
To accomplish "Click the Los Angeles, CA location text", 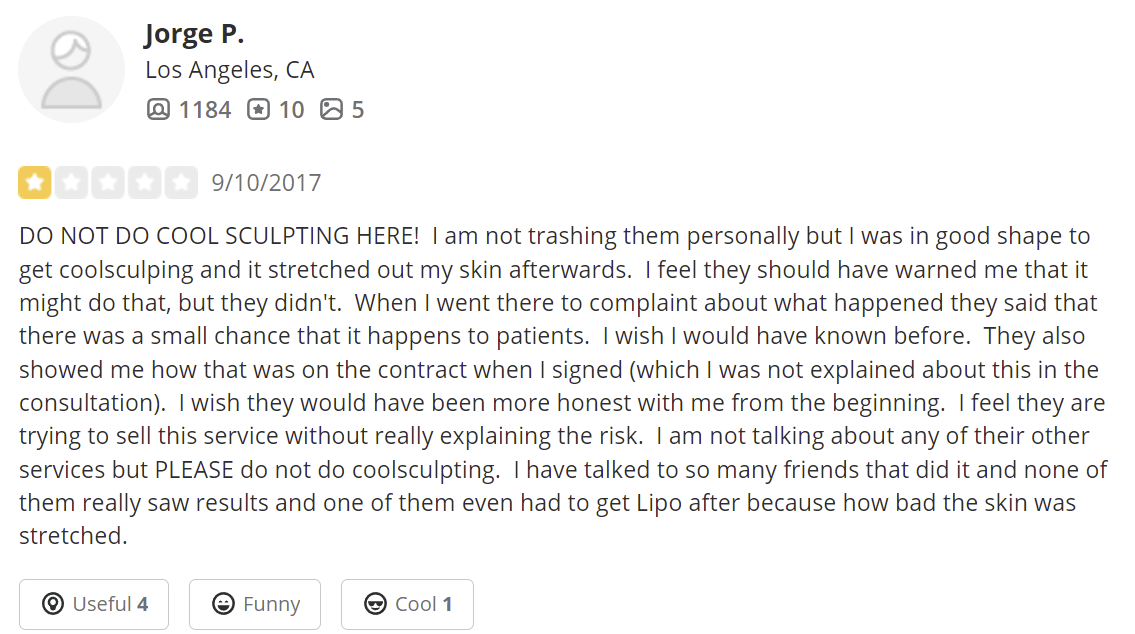I will point(230,70).
